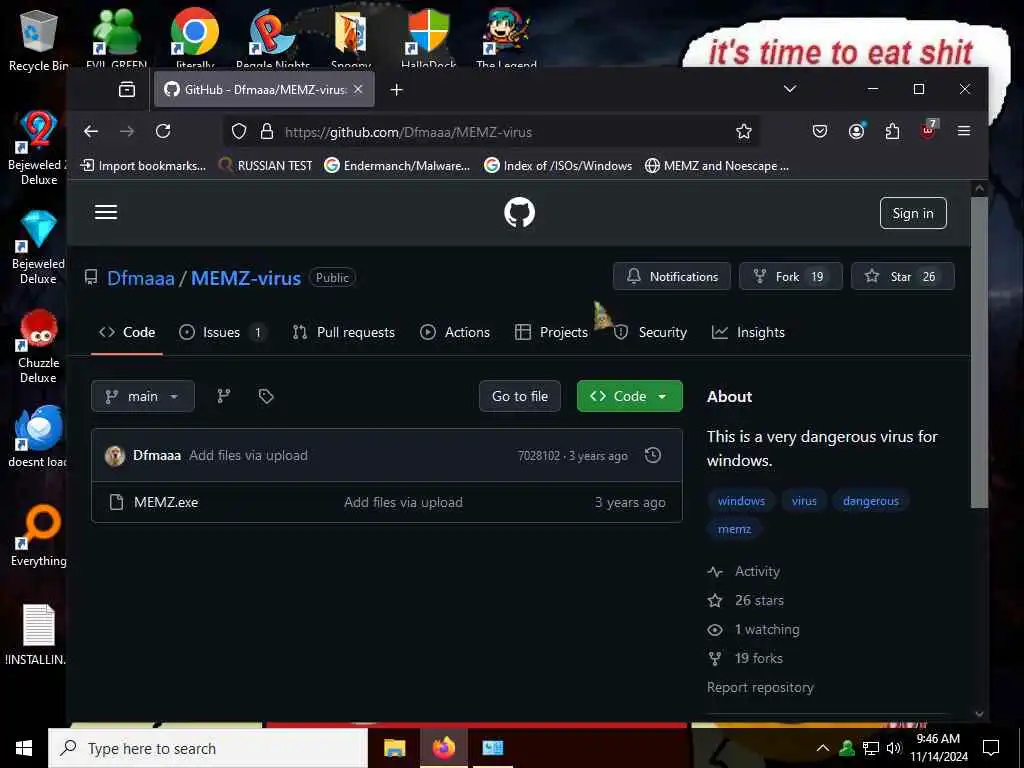Open the Issues tab
The height and width of the screenshot is (768, 1024).
pyautogui.click(x=222, y=332)
